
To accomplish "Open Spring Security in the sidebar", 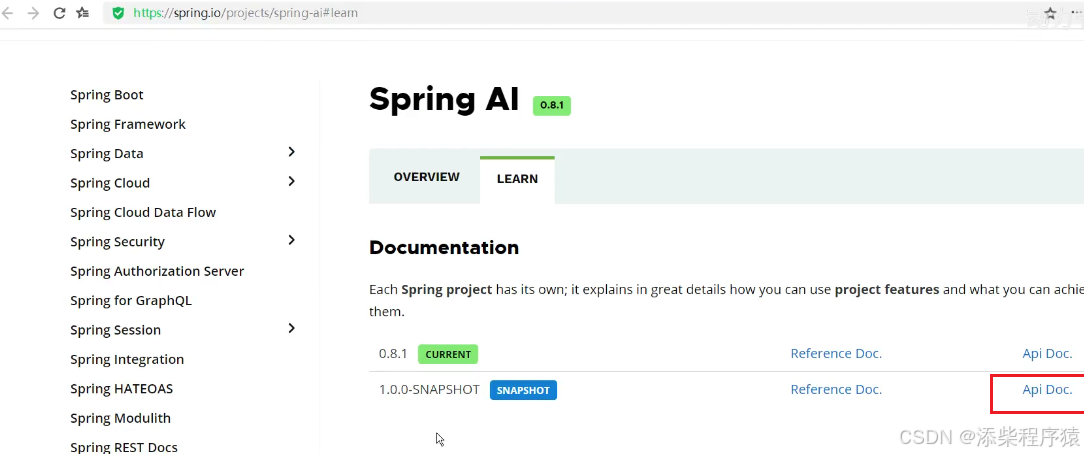I will click(x=118, y=242).
